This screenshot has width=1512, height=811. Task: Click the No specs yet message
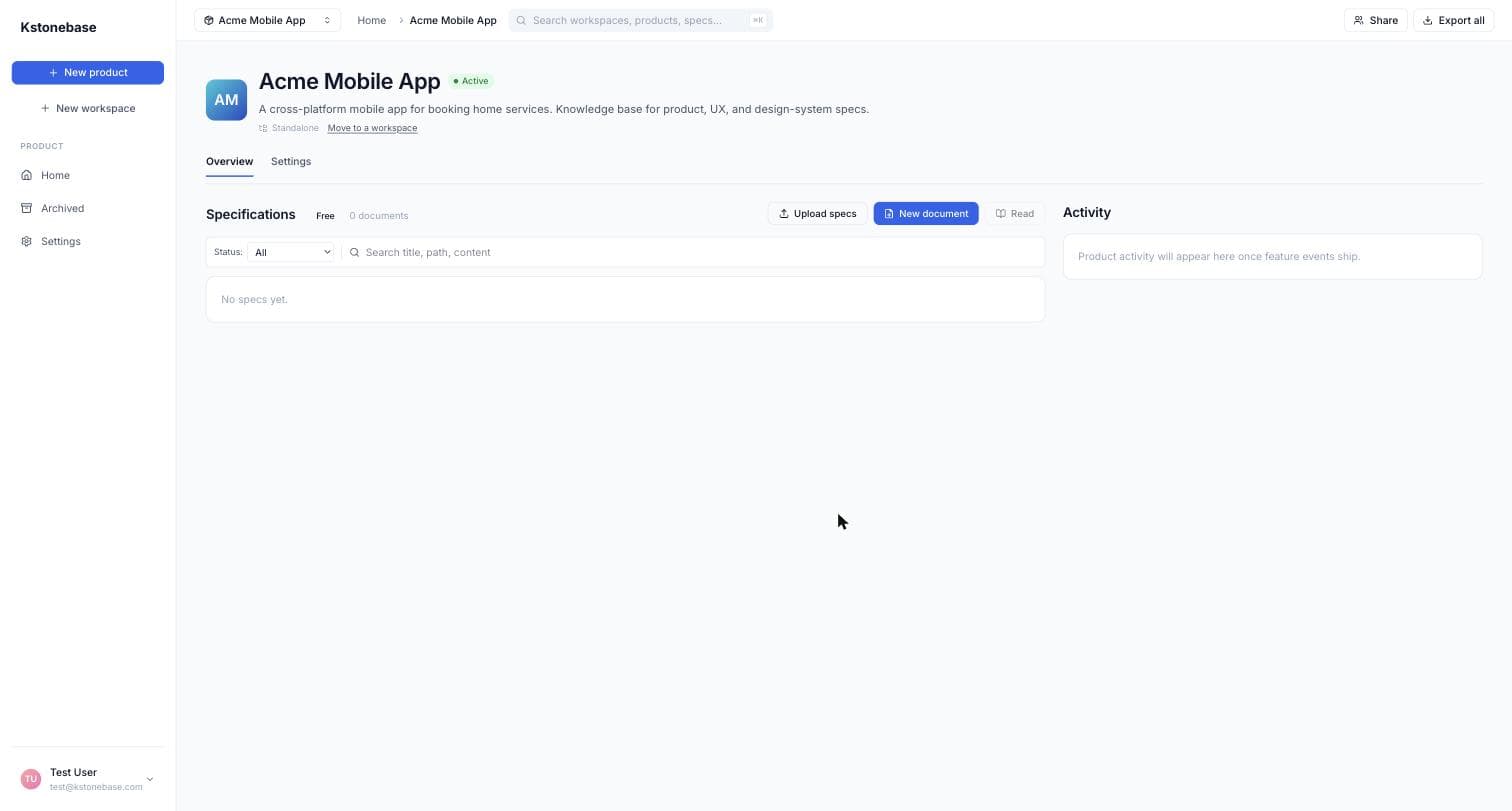(x=254, y=299)
